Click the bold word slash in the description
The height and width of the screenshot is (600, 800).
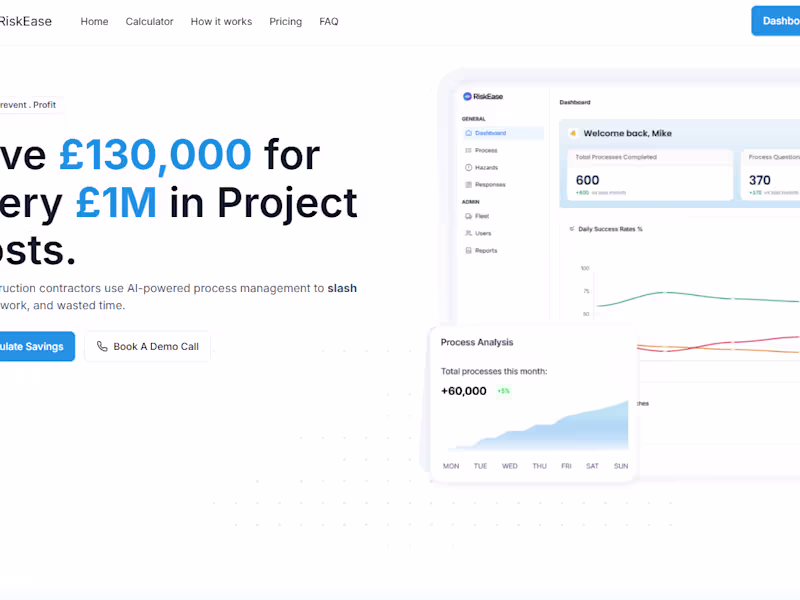click(342, 288)
